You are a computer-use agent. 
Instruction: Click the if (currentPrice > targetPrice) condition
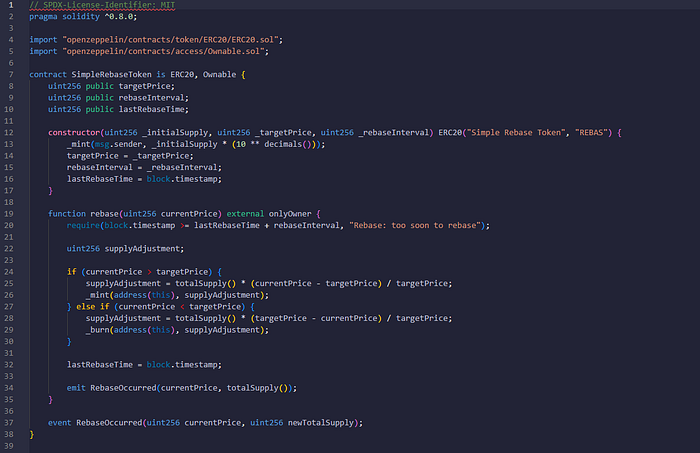[x=139, y=272]
